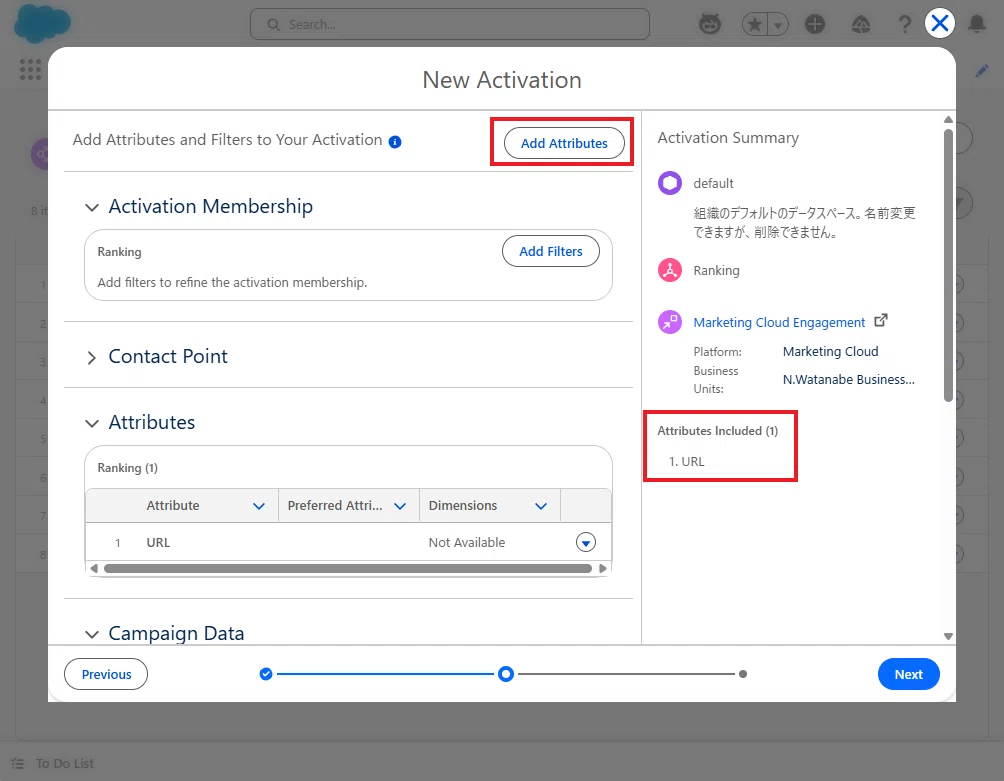
Task: Click the Ranking segment icon in summary
Action: [x=670, y=270]
